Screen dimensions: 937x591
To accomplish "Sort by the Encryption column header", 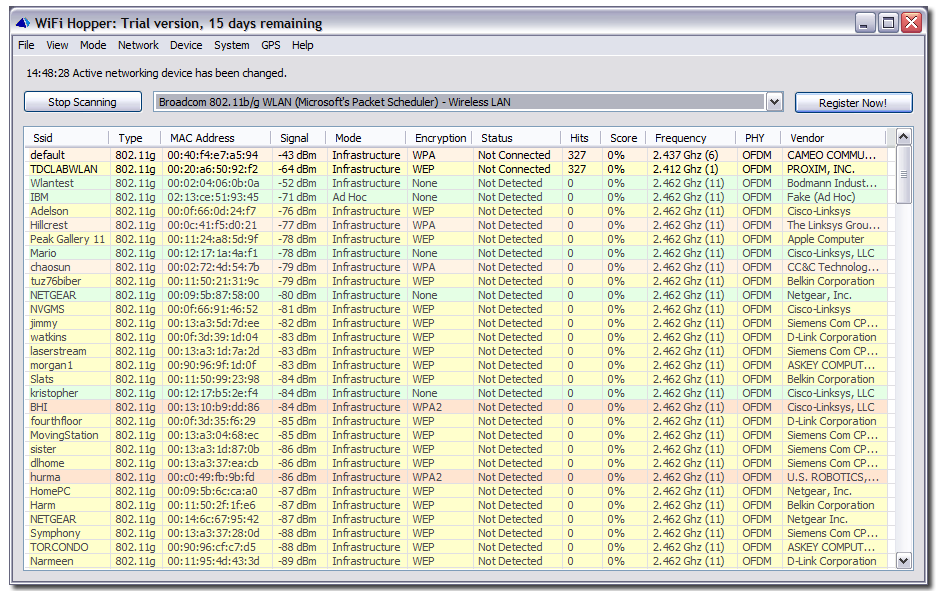I will [x=439, y=138].
